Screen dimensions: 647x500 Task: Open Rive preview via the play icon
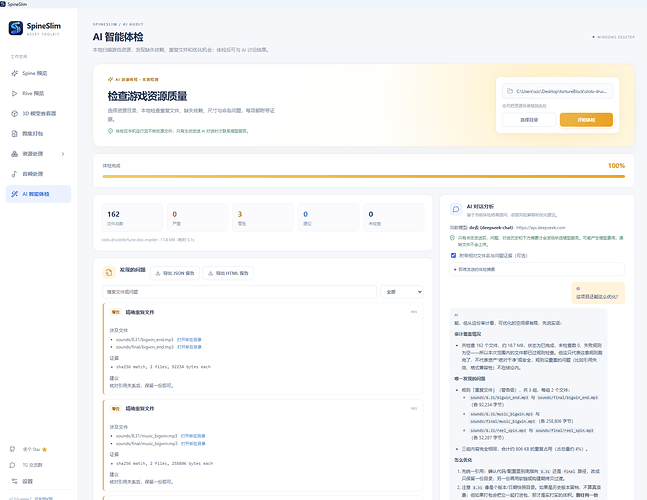tap(14, 93)
